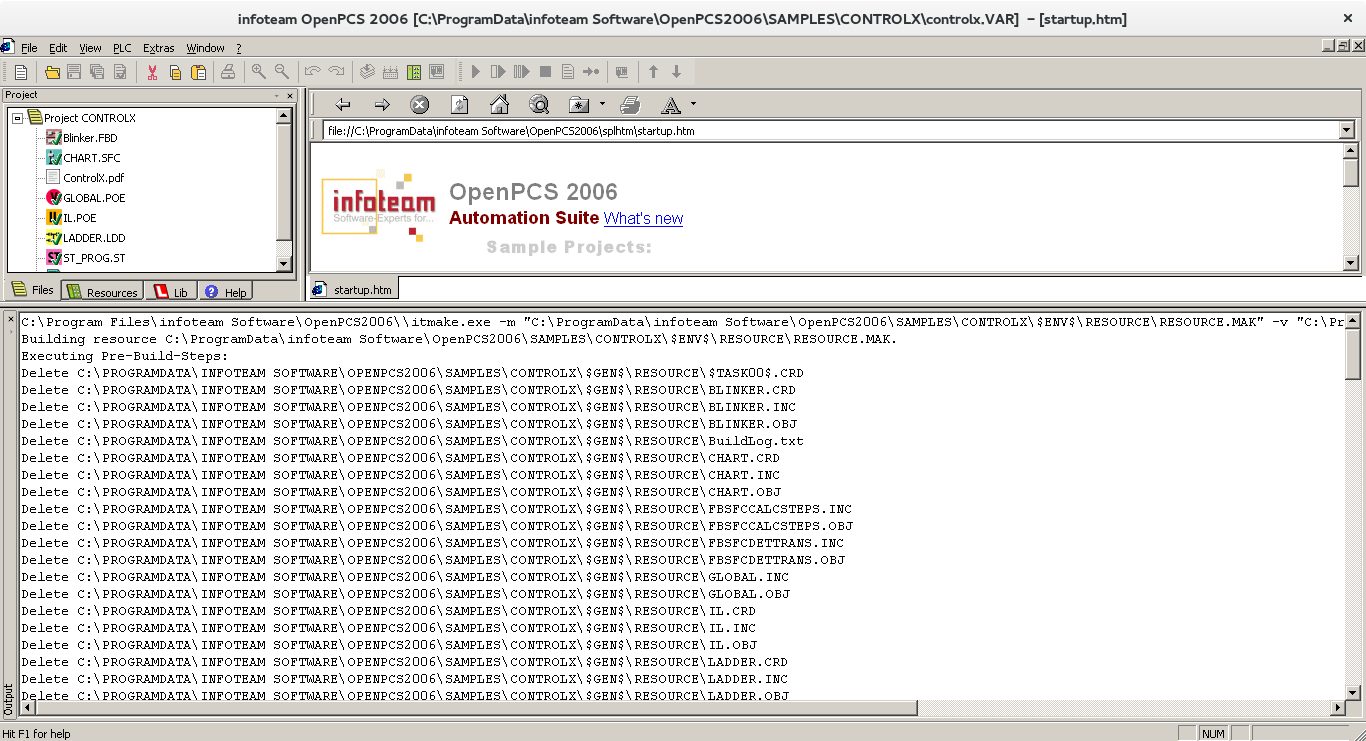Screen dimensions: 1366x741
Task: Open the ? help menu
Action: point(238,48)
